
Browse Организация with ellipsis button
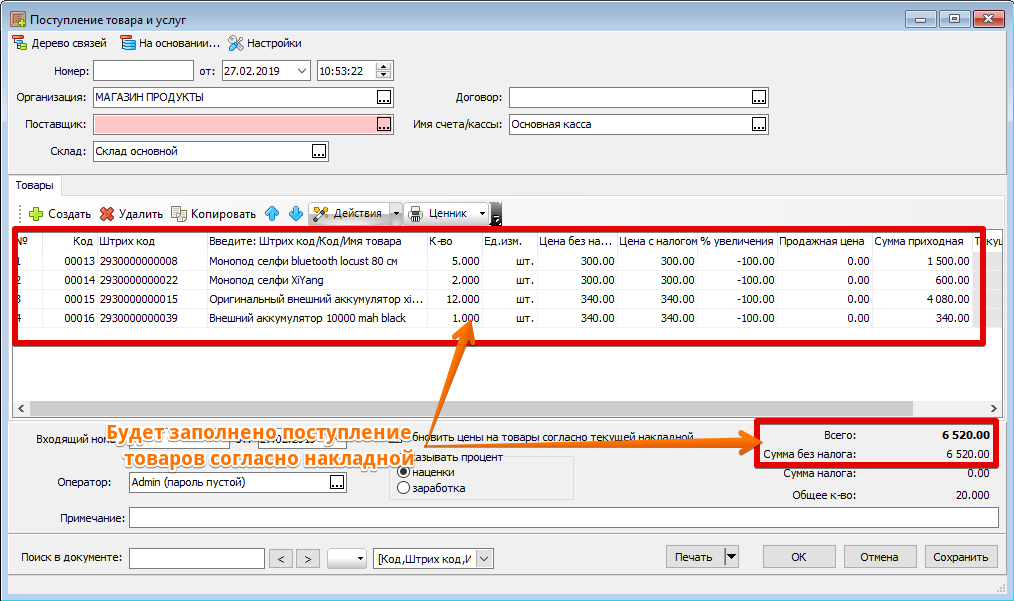(384, 98)
